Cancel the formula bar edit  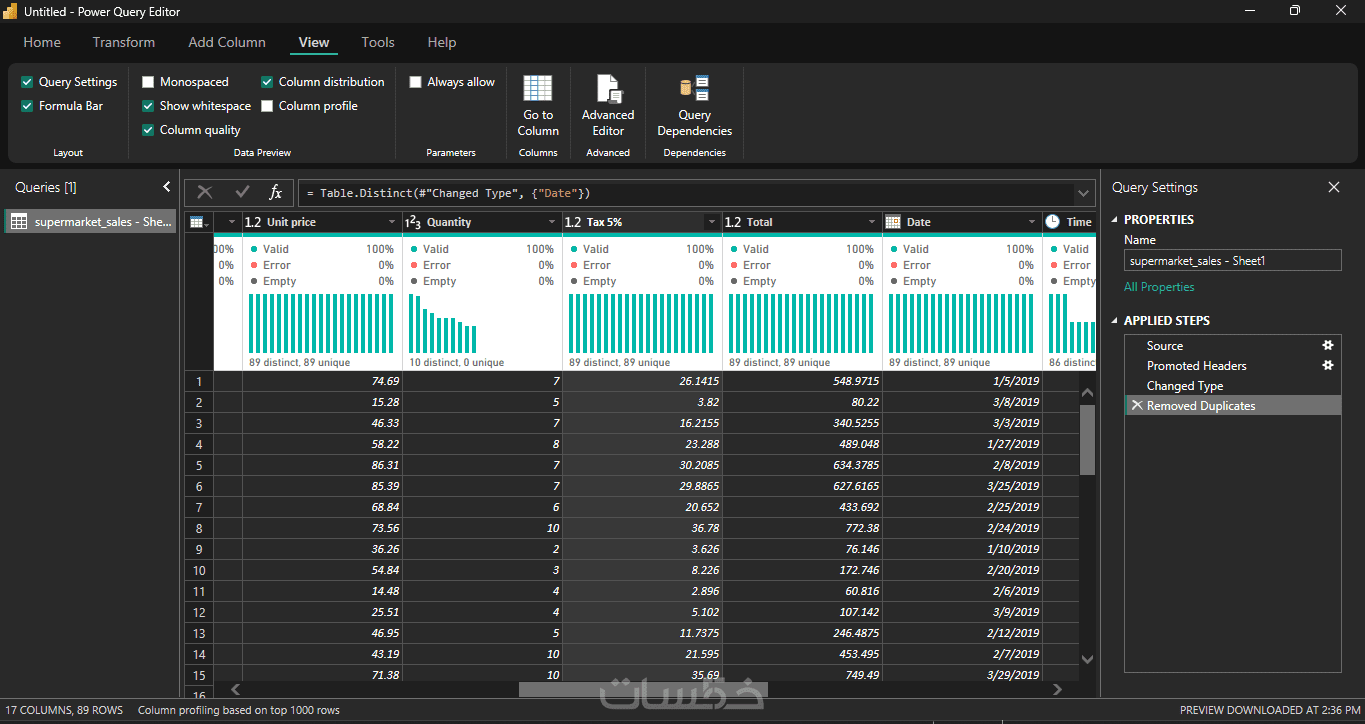pos(205,193)
